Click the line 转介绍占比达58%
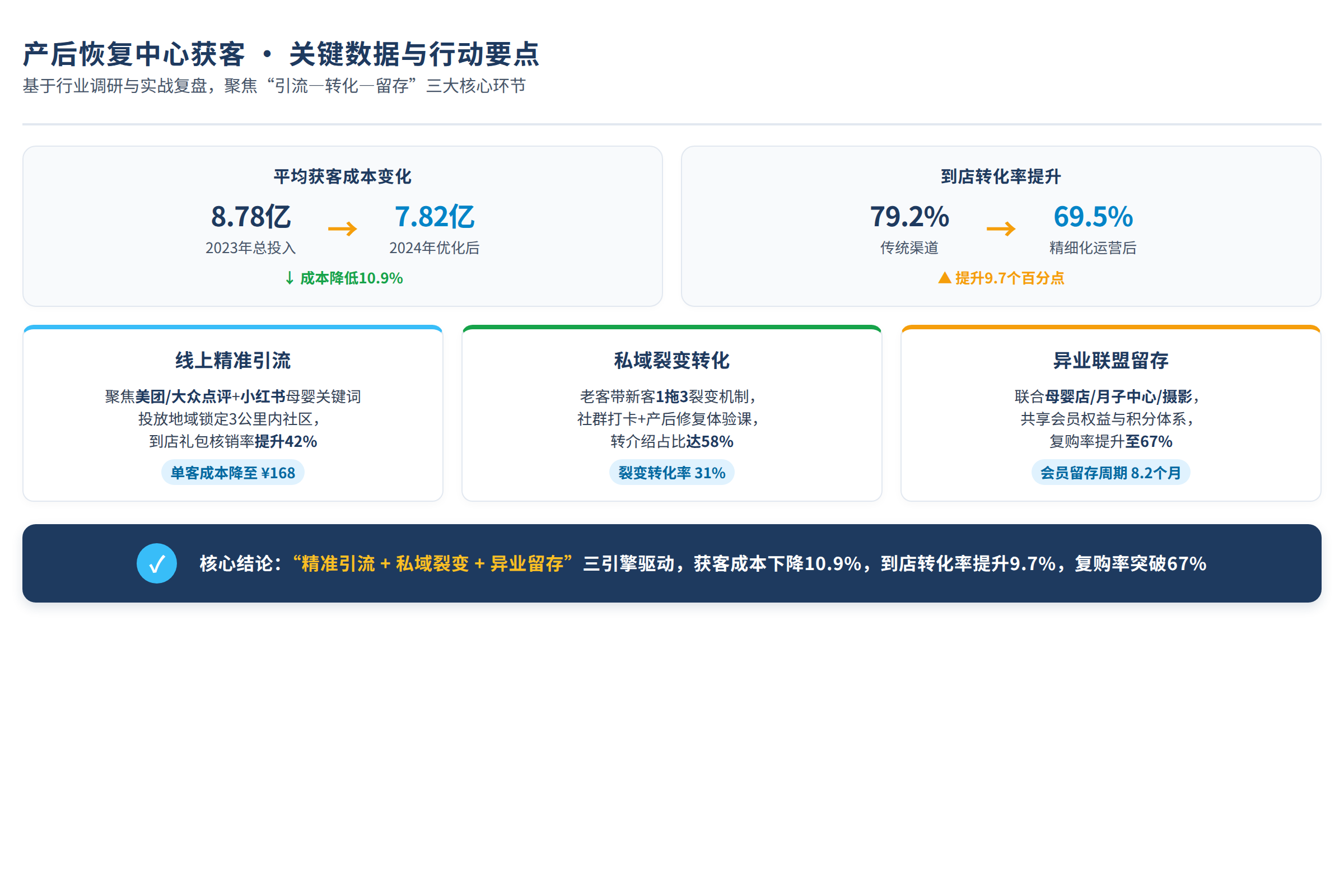1344x896 pixels. coord(672,441)
